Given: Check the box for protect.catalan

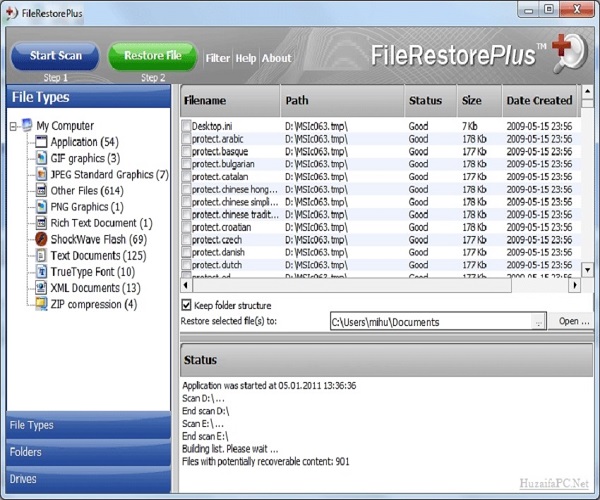Looking at the screenshot, I should (x=186, y=176).
